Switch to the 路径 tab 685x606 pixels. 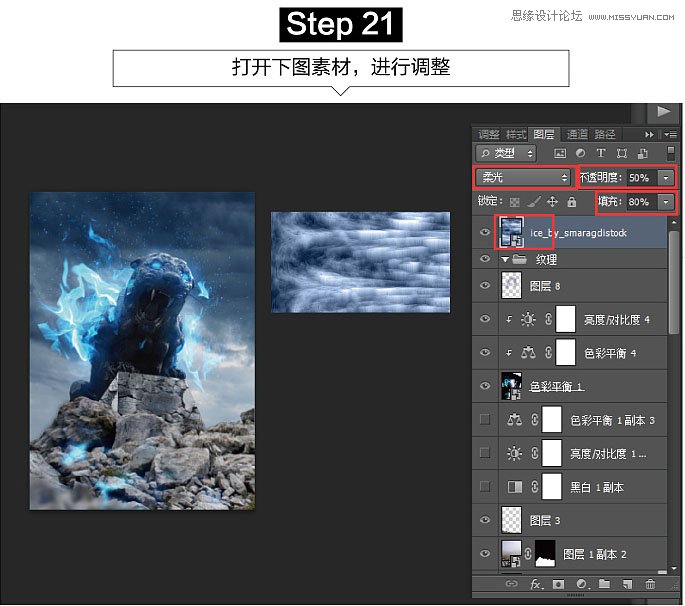point(606,134)
